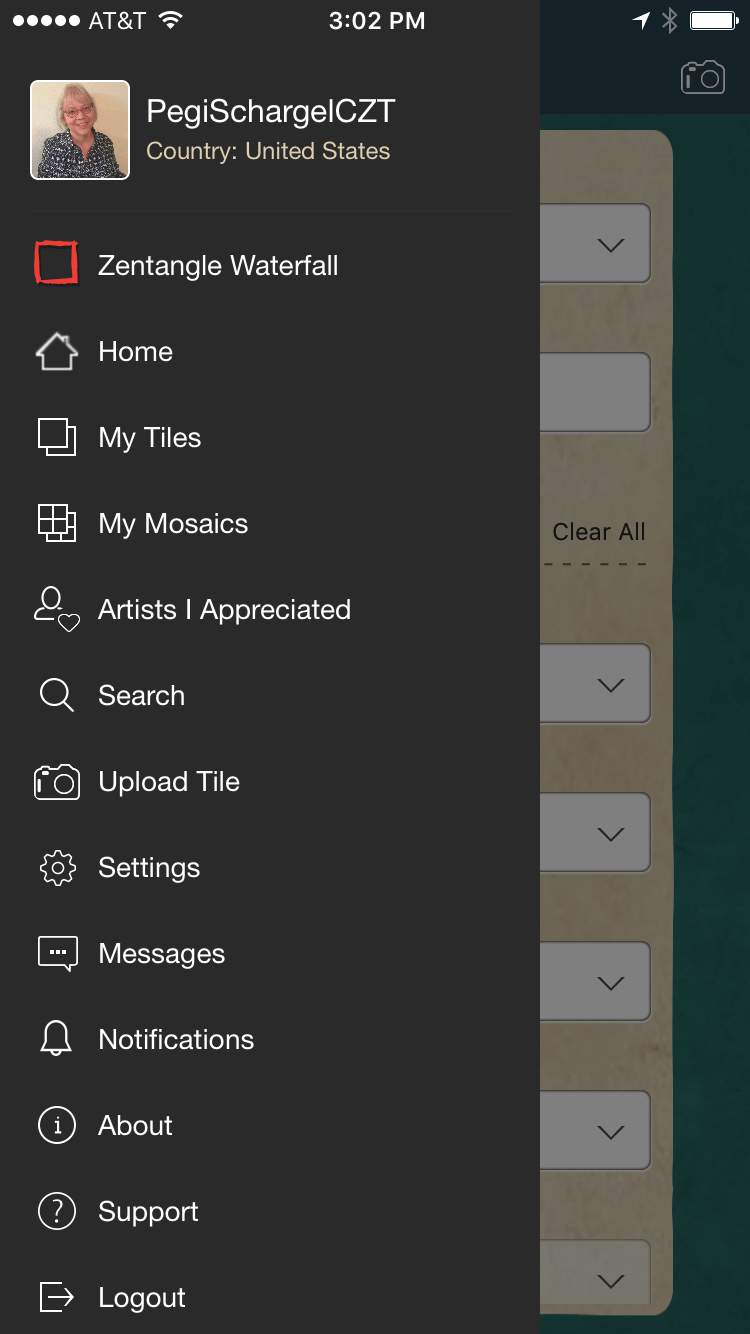Open Zentangle Waterfall via red square icon
750x1334 pixels.
pyautogui.click(x=56, y=264)
